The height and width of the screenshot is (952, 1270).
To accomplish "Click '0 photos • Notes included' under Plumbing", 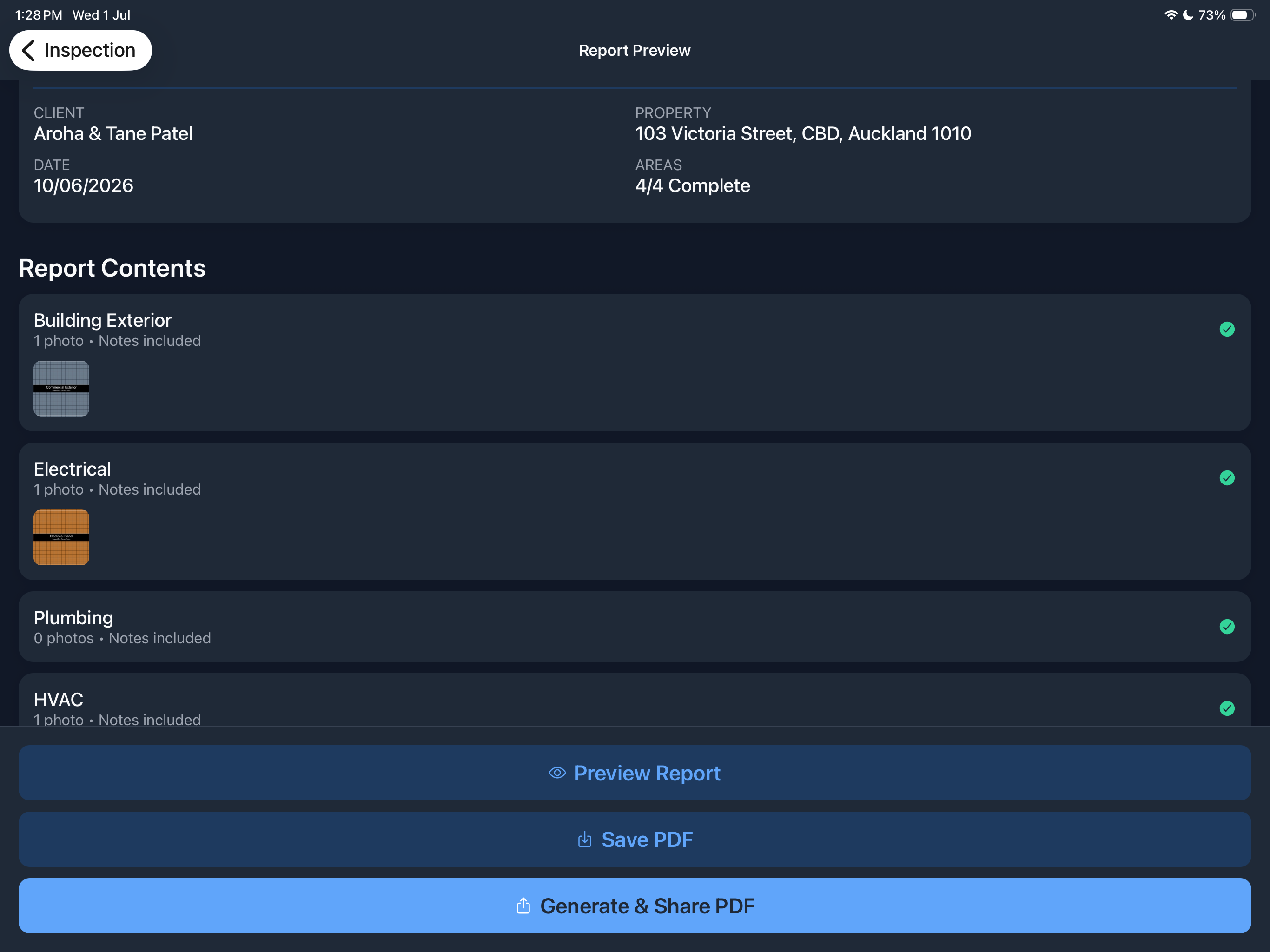I will [x=122, y=638].
